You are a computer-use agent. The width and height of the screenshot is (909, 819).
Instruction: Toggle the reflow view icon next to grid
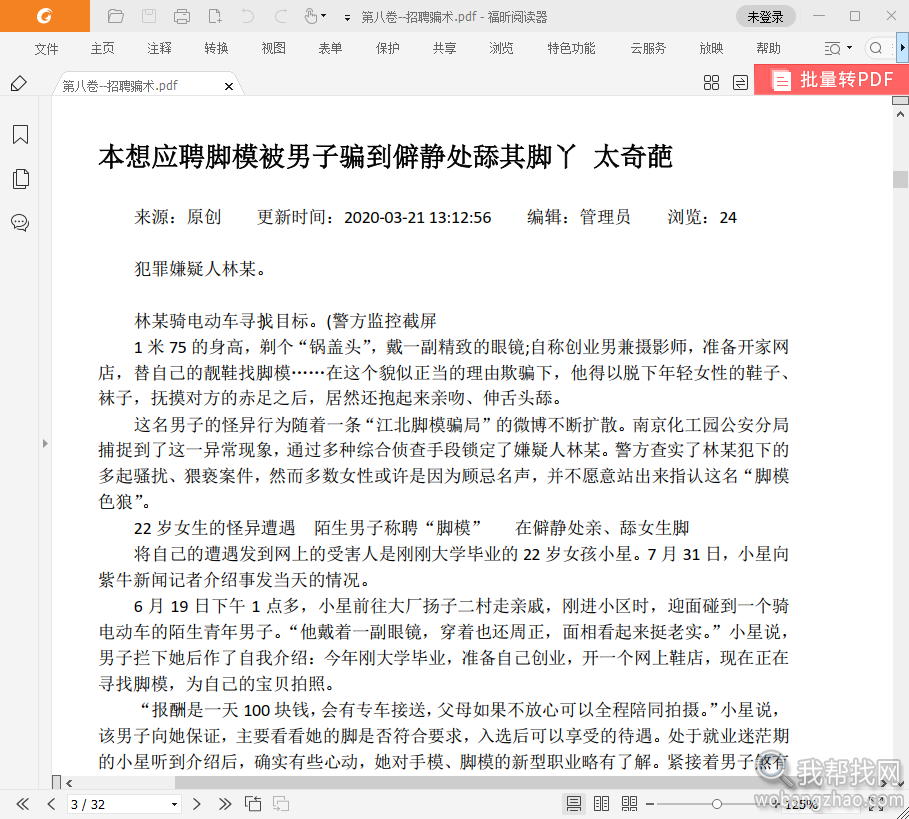click(740, 82)
